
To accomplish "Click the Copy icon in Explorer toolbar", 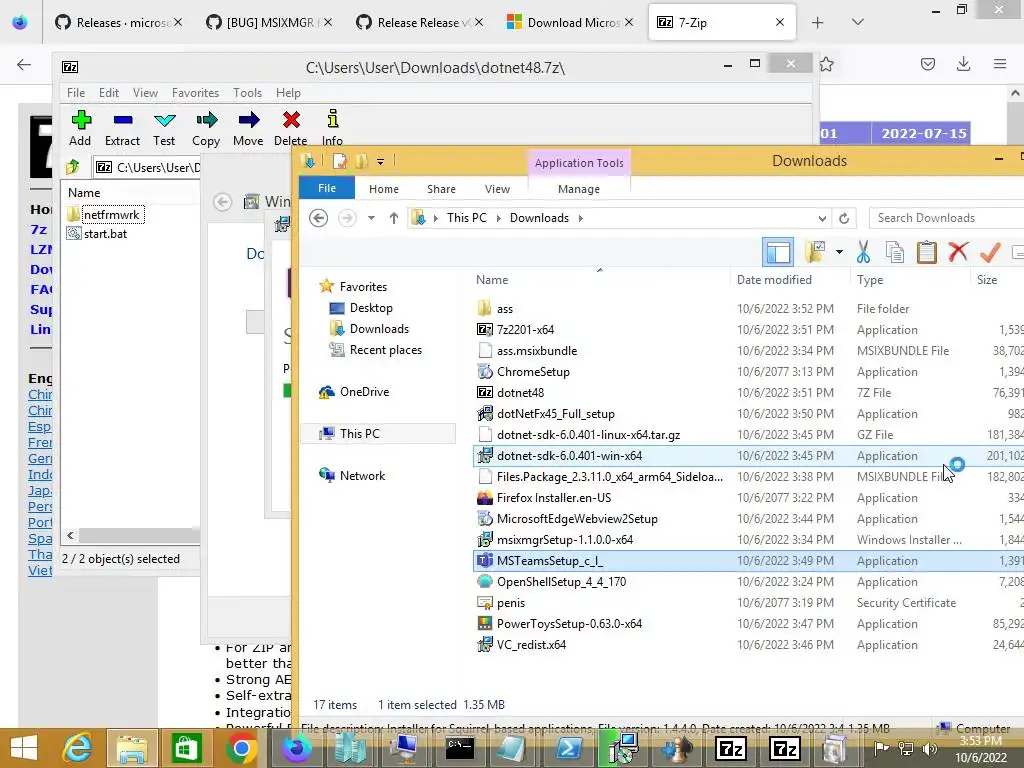I will (895, 252).
